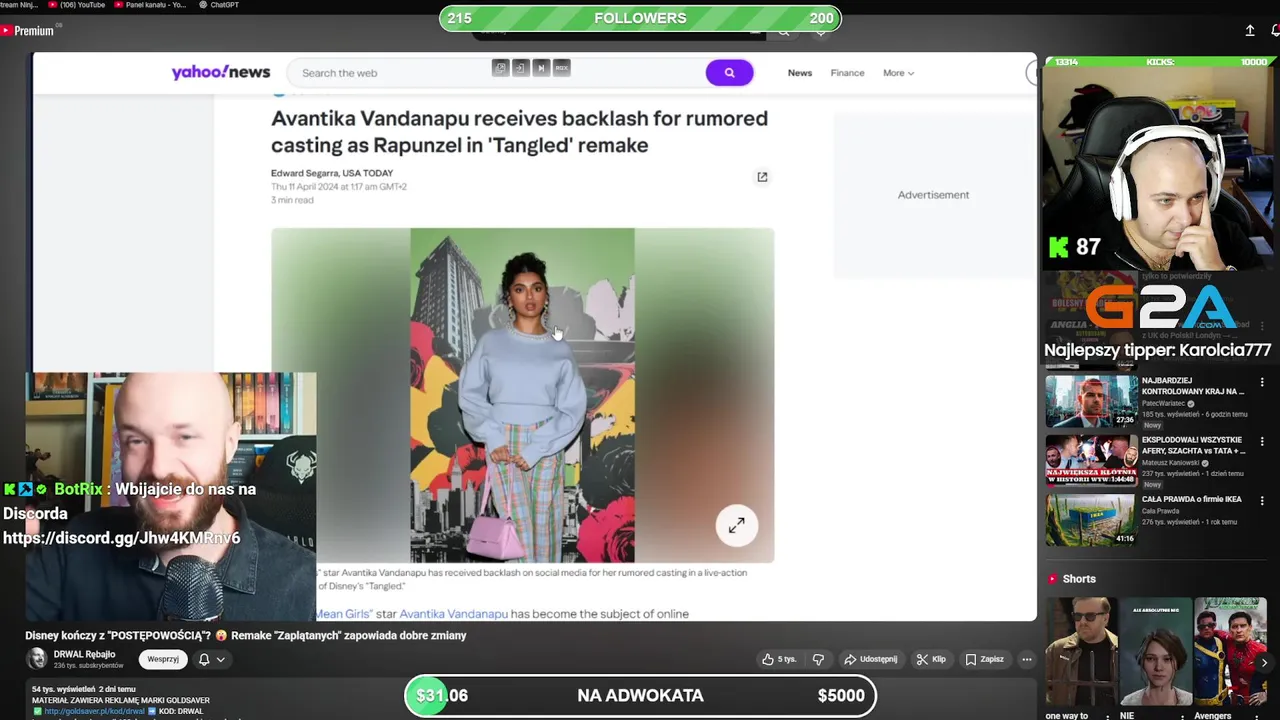
Task: Open the 'one way to' Short thumbnail
Action: click(x=1081, y=652)
